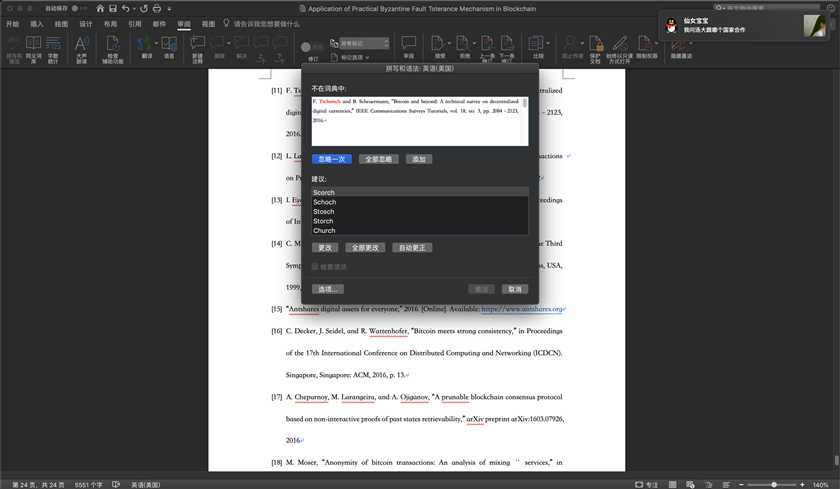This screenshot has height=489, width=840.
Task: Click the Undo arrow icon
Action: [x=125, y=9]
